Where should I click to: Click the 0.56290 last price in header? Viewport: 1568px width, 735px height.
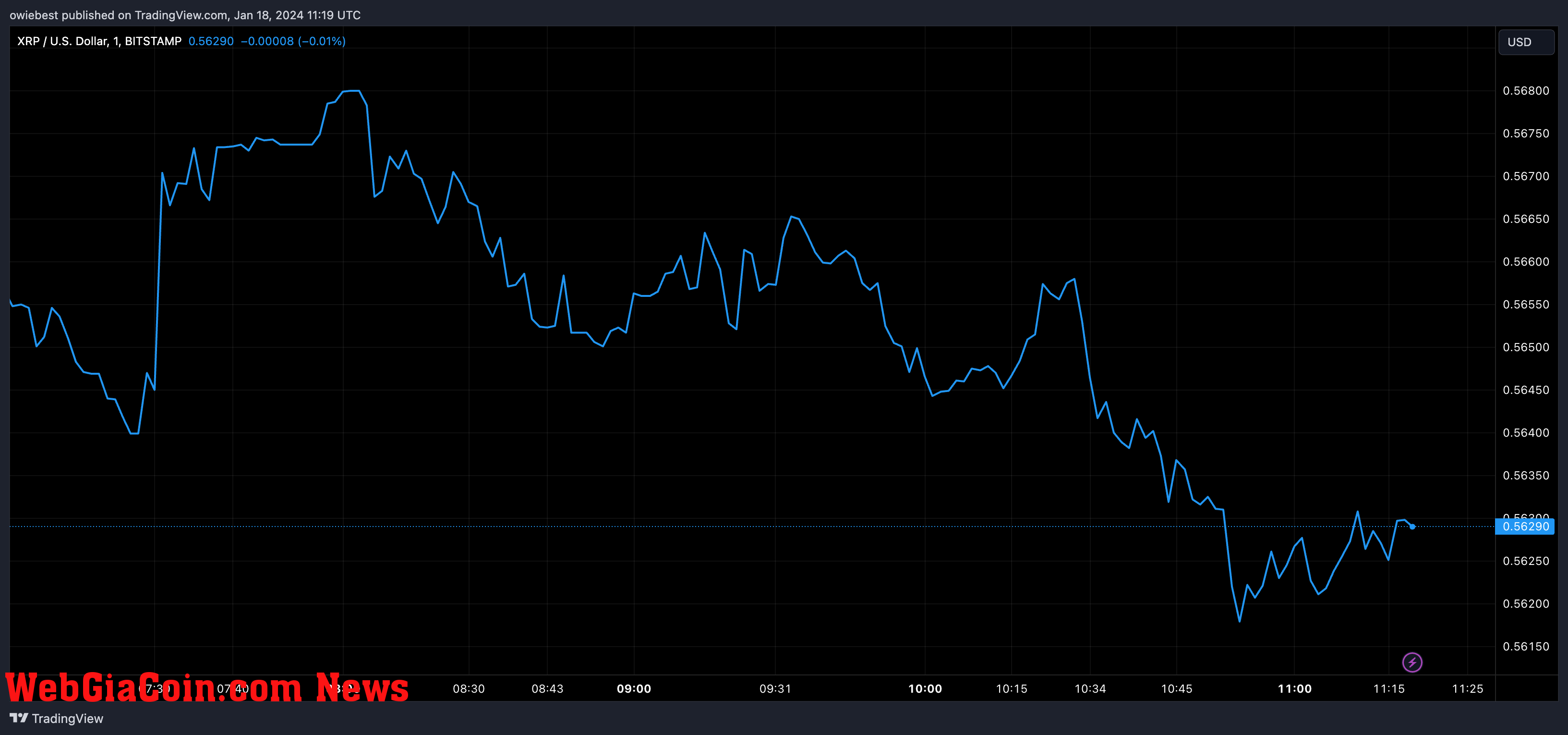(211, 41)
